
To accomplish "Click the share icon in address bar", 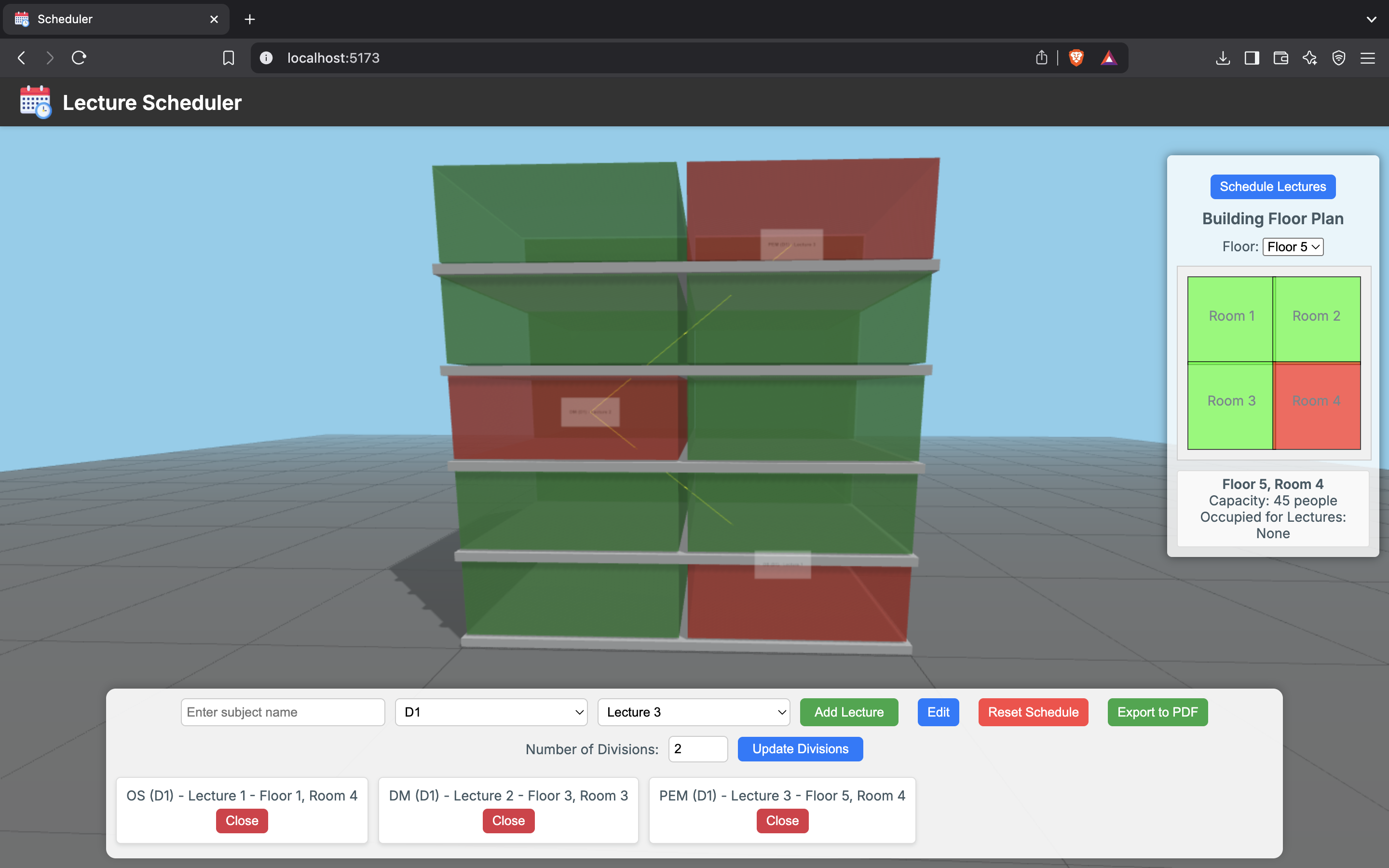I will tap(1041, 57).
